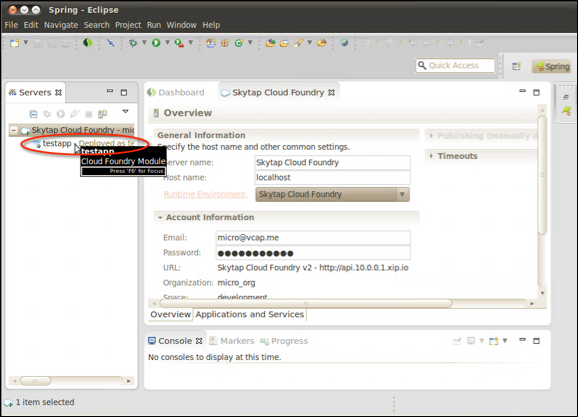Expand the Publishing section
Image resolution: width=578 pixels, height=417 pixels.
click(431, 136)
